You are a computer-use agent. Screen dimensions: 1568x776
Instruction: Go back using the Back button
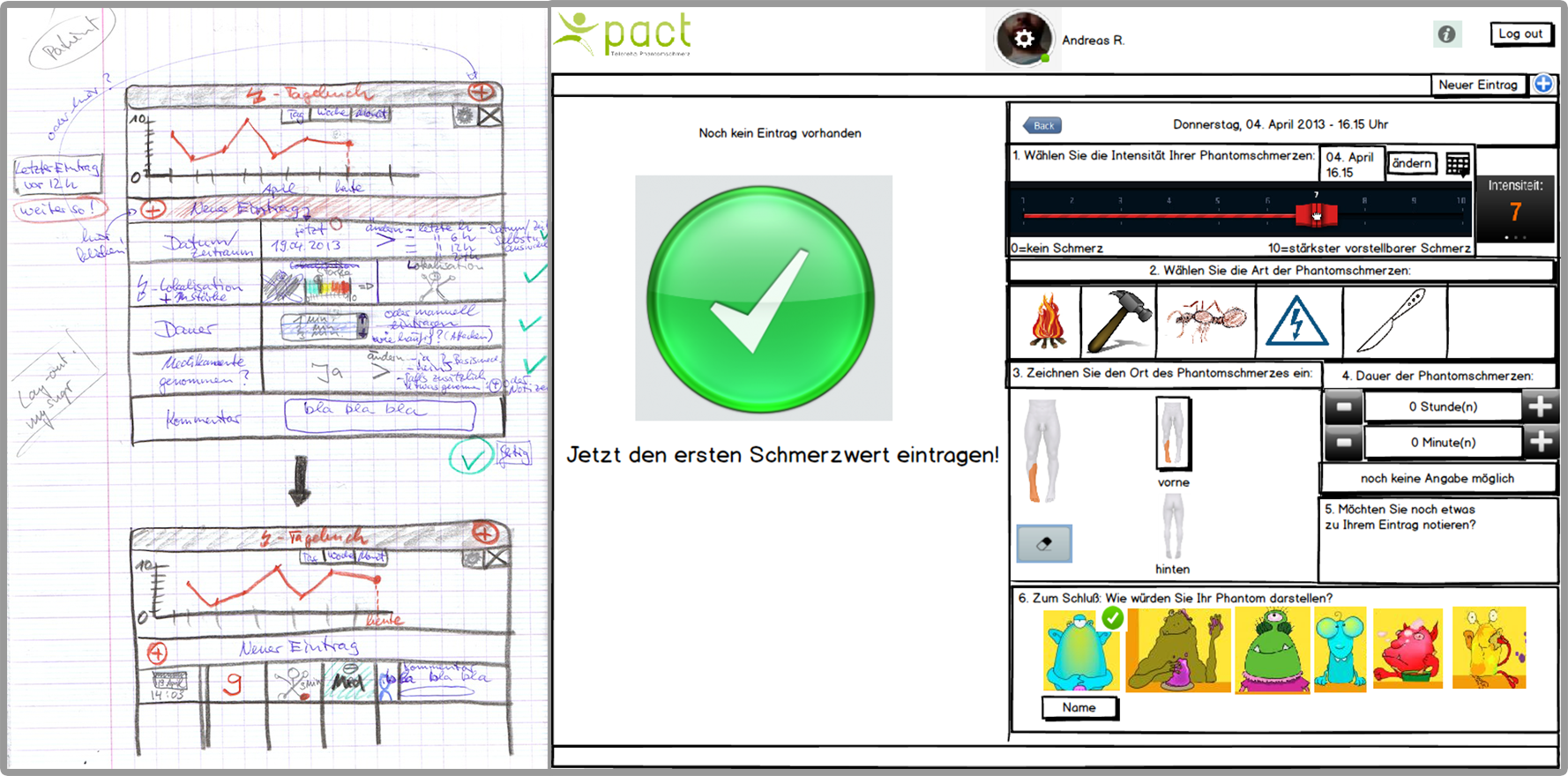(1042, 125)
